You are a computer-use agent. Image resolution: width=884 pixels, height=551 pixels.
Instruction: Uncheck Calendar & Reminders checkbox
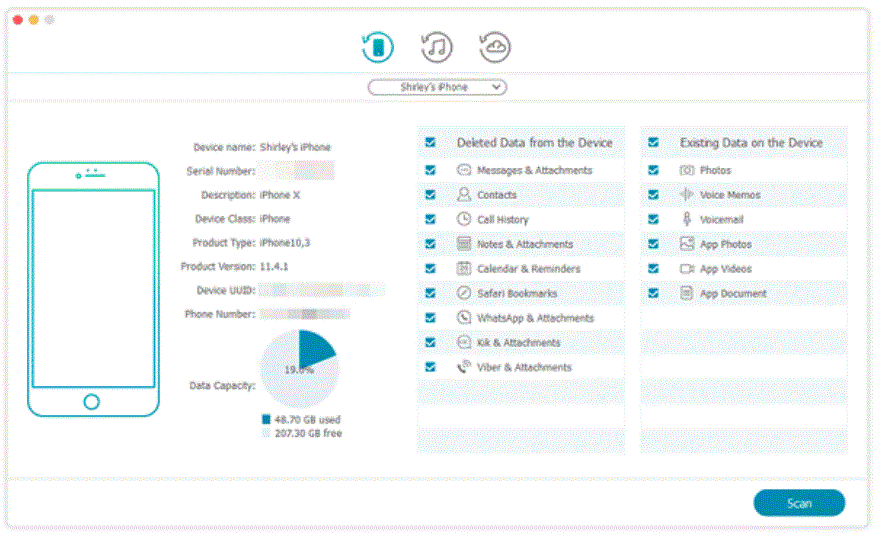coord(430,268)
